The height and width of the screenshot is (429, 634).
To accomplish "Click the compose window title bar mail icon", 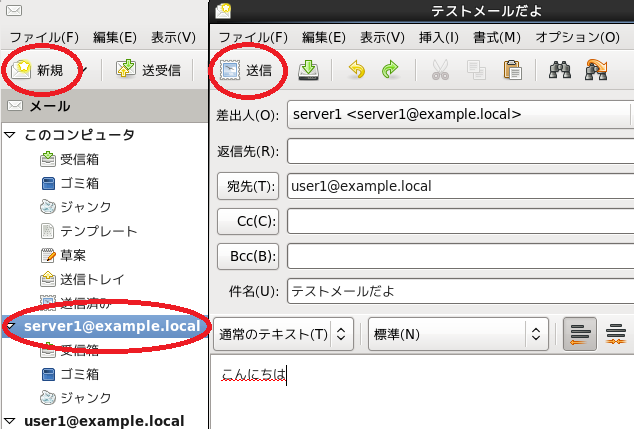I will point(223,11).
